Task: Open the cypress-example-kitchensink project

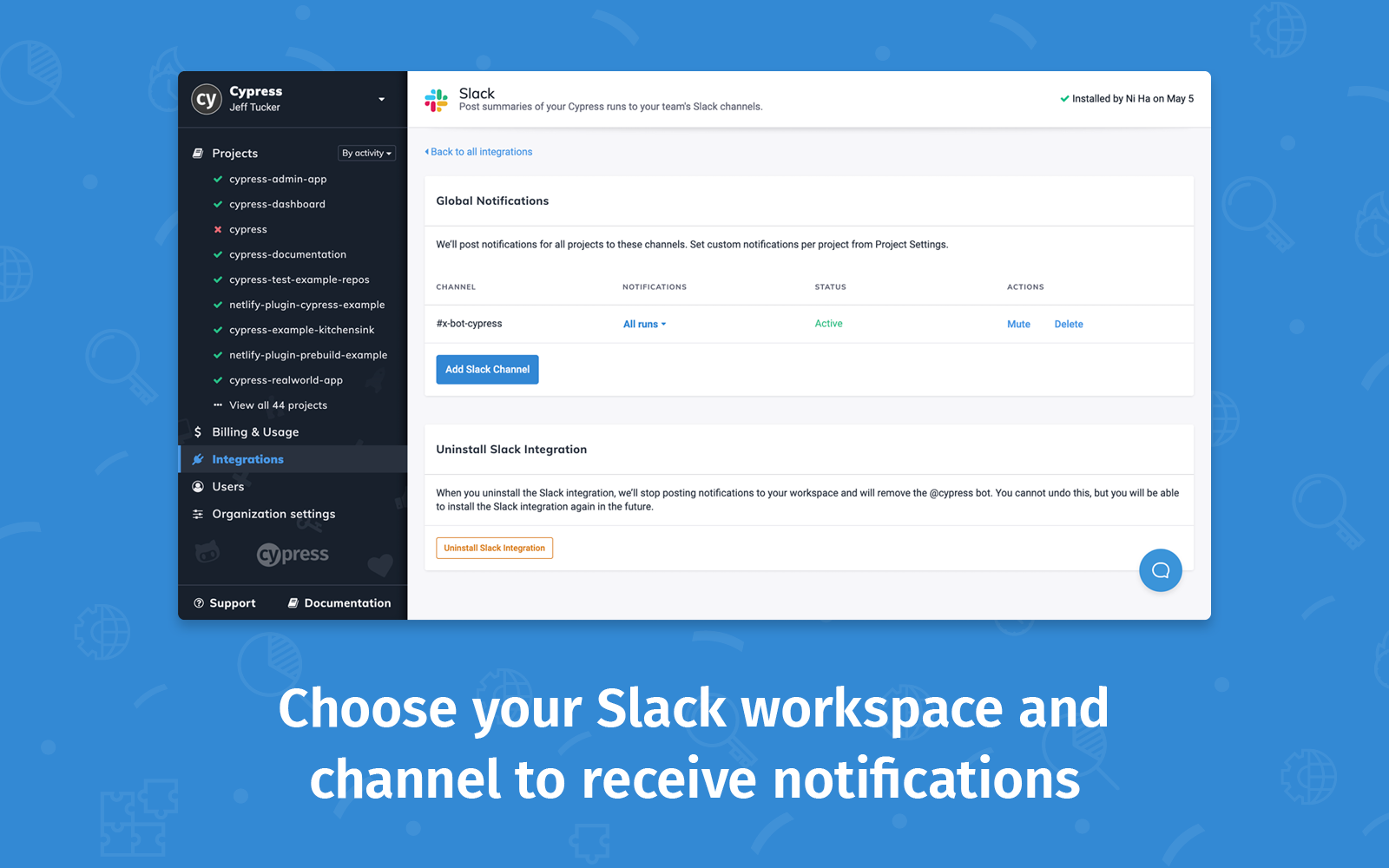Action: [302, 331]
